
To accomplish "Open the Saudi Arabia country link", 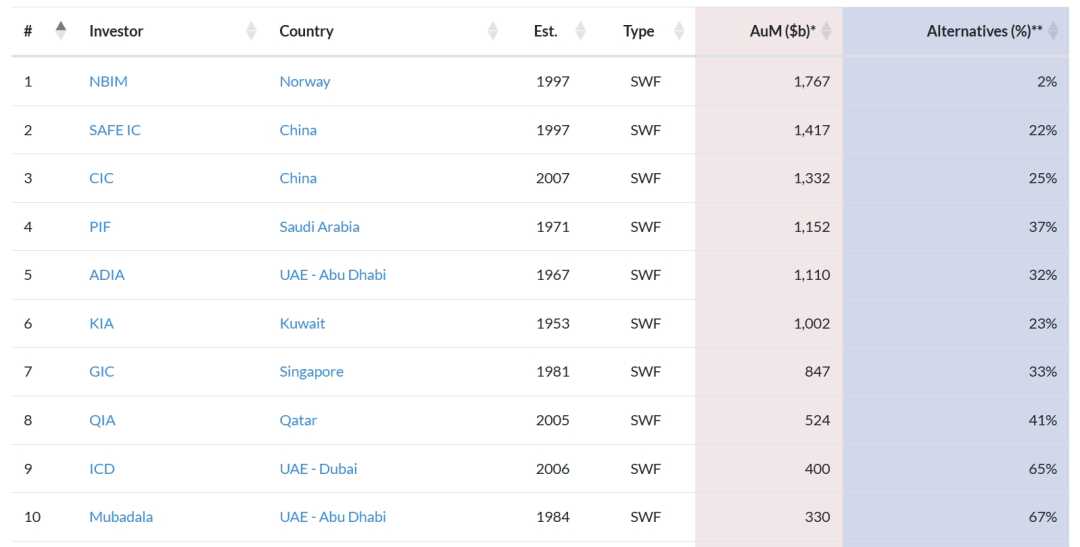I will [319, 226].
